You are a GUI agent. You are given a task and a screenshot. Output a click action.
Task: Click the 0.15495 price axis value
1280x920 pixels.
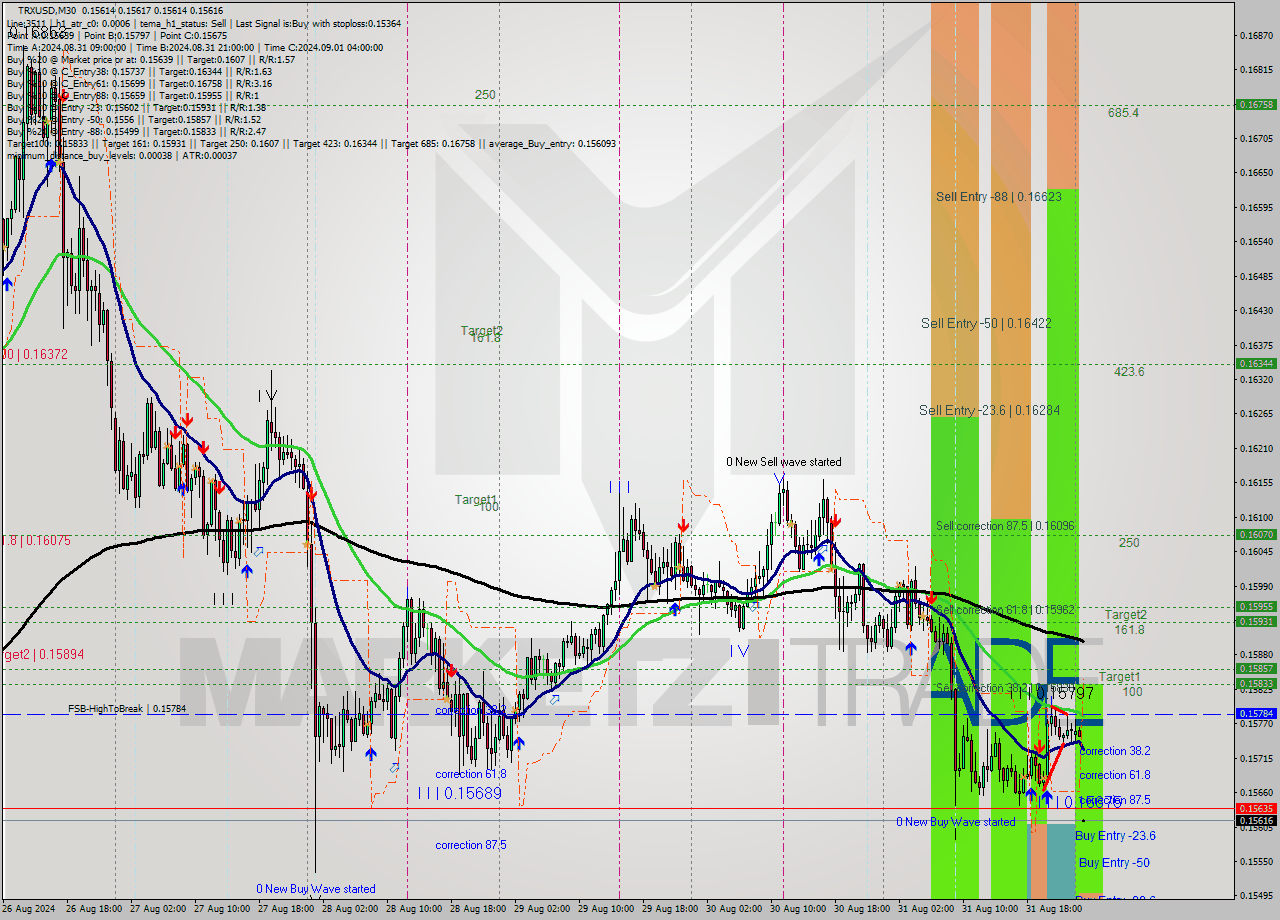(x=1256, y=896)
